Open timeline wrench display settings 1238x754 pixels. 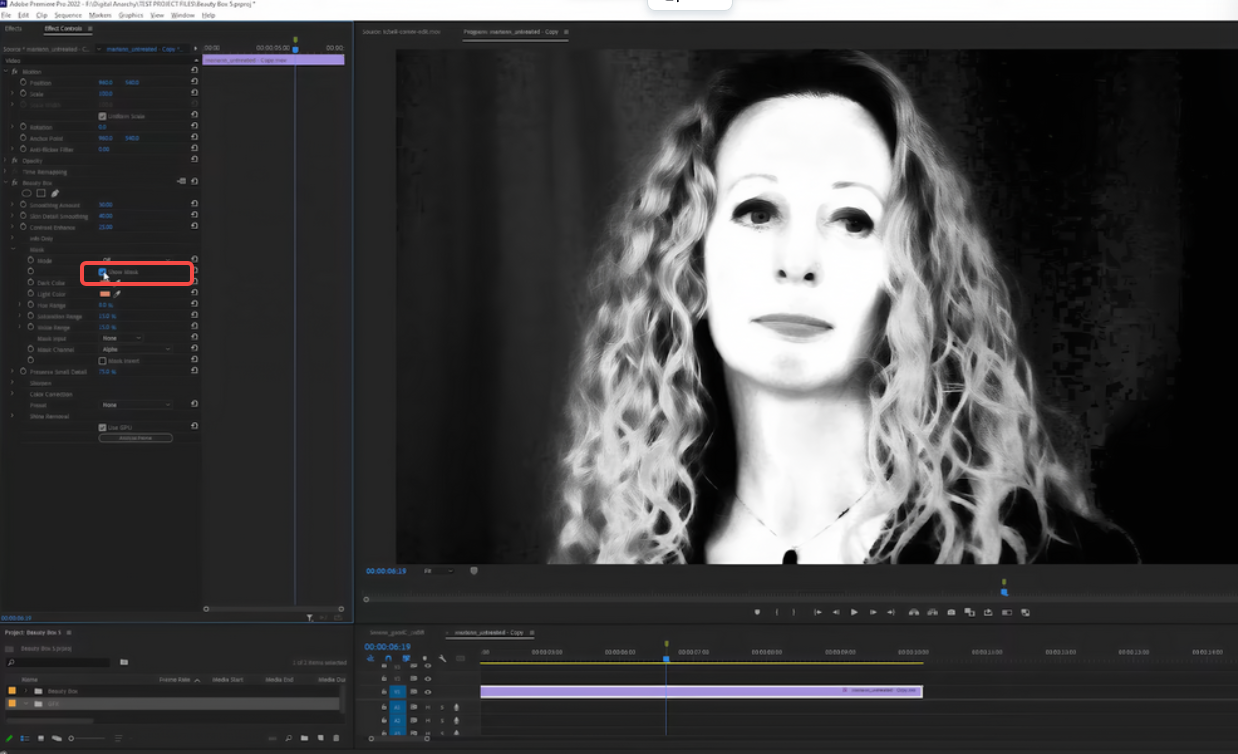(442, 658)
